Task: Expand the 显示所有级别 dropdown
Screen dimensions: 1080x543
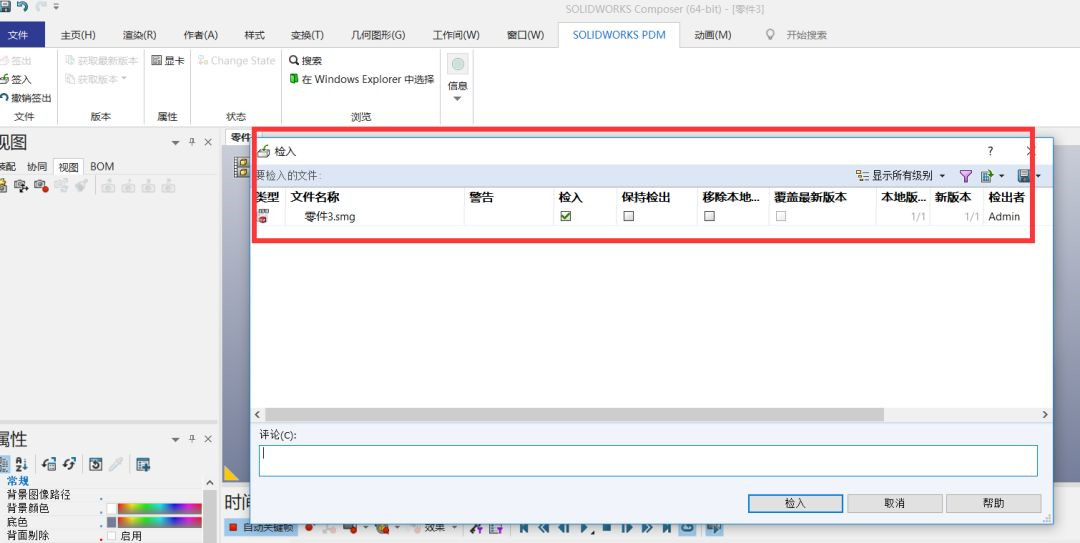Action: click(942, 176)
